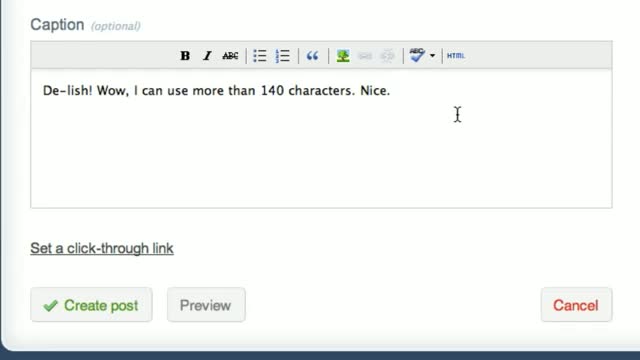Open spell check language dropdown arrow
This screenshot has width=640, height=360.
pyautogui.click(x=432, y=56)
